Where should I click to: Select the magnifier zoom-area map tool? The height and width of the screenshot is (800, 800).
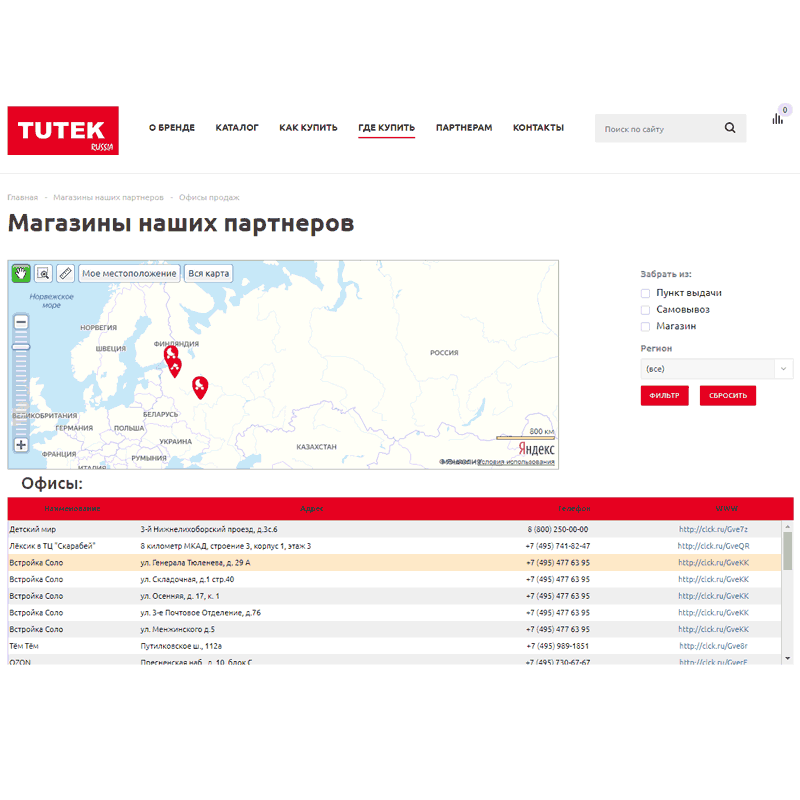click(x=43, y=273)
